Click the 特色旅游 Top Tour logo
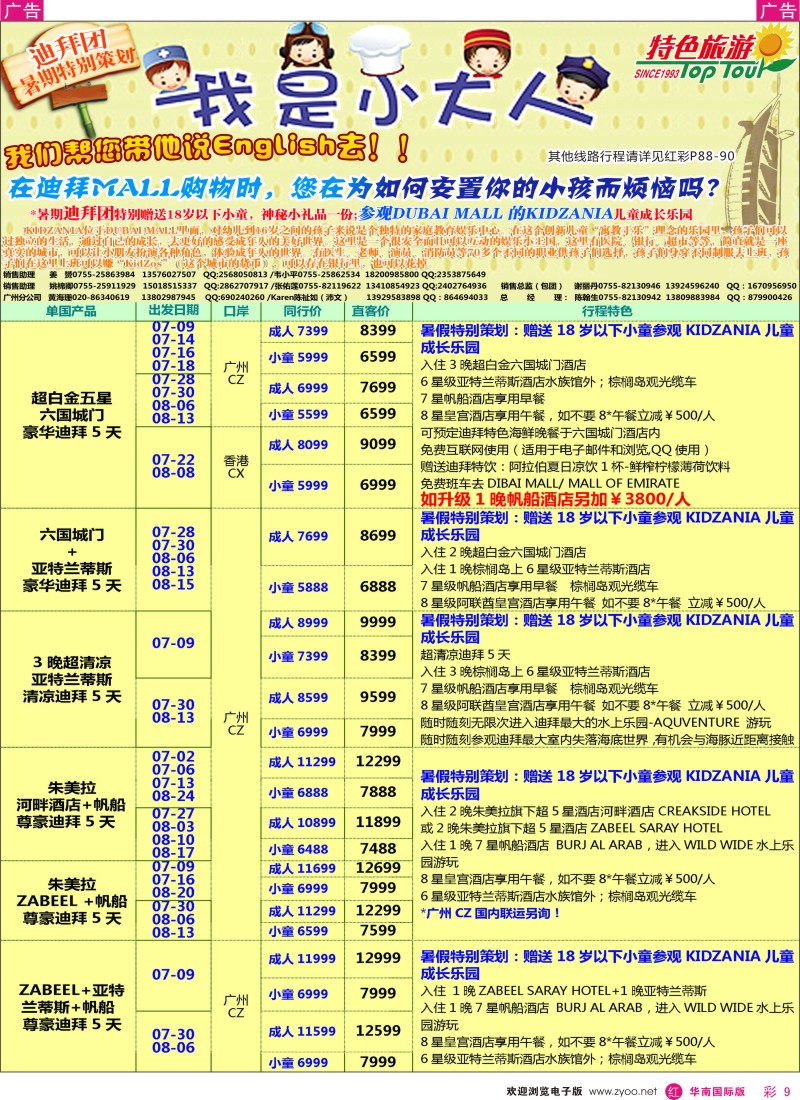 point(713,55)
